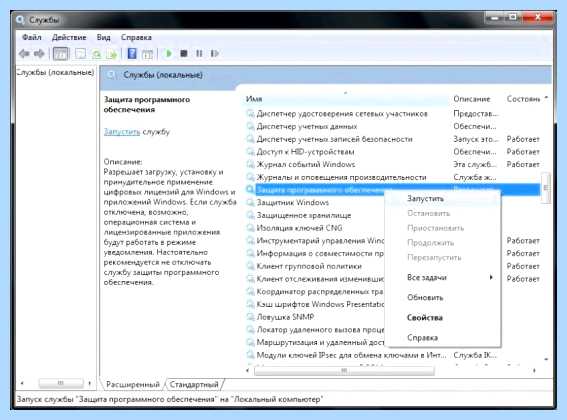Click the Запустить службу link
The image size is (567, 420).
pyautogui.click(x=122, y=132)
